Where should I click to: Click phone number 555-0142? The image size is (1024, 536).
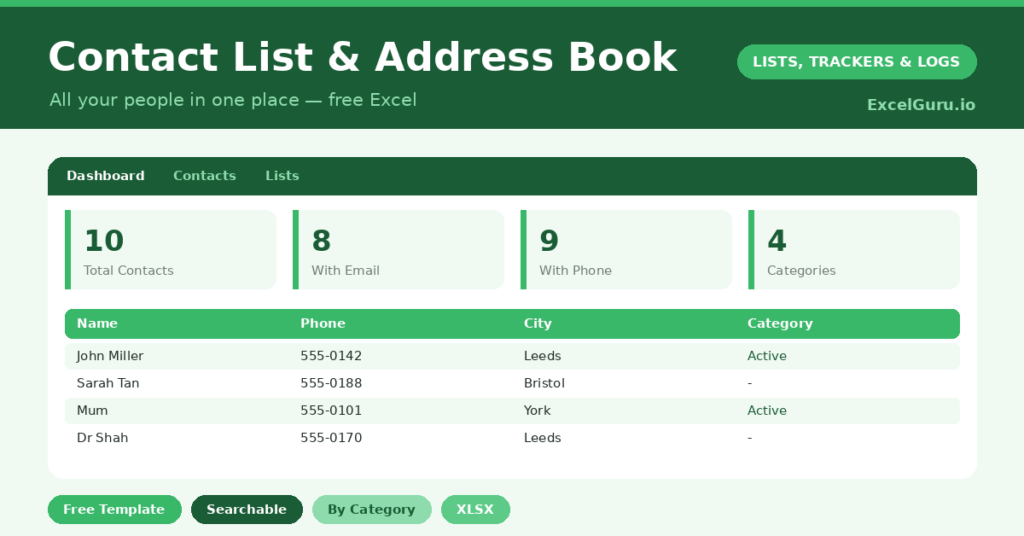click(x=331, y=356)
